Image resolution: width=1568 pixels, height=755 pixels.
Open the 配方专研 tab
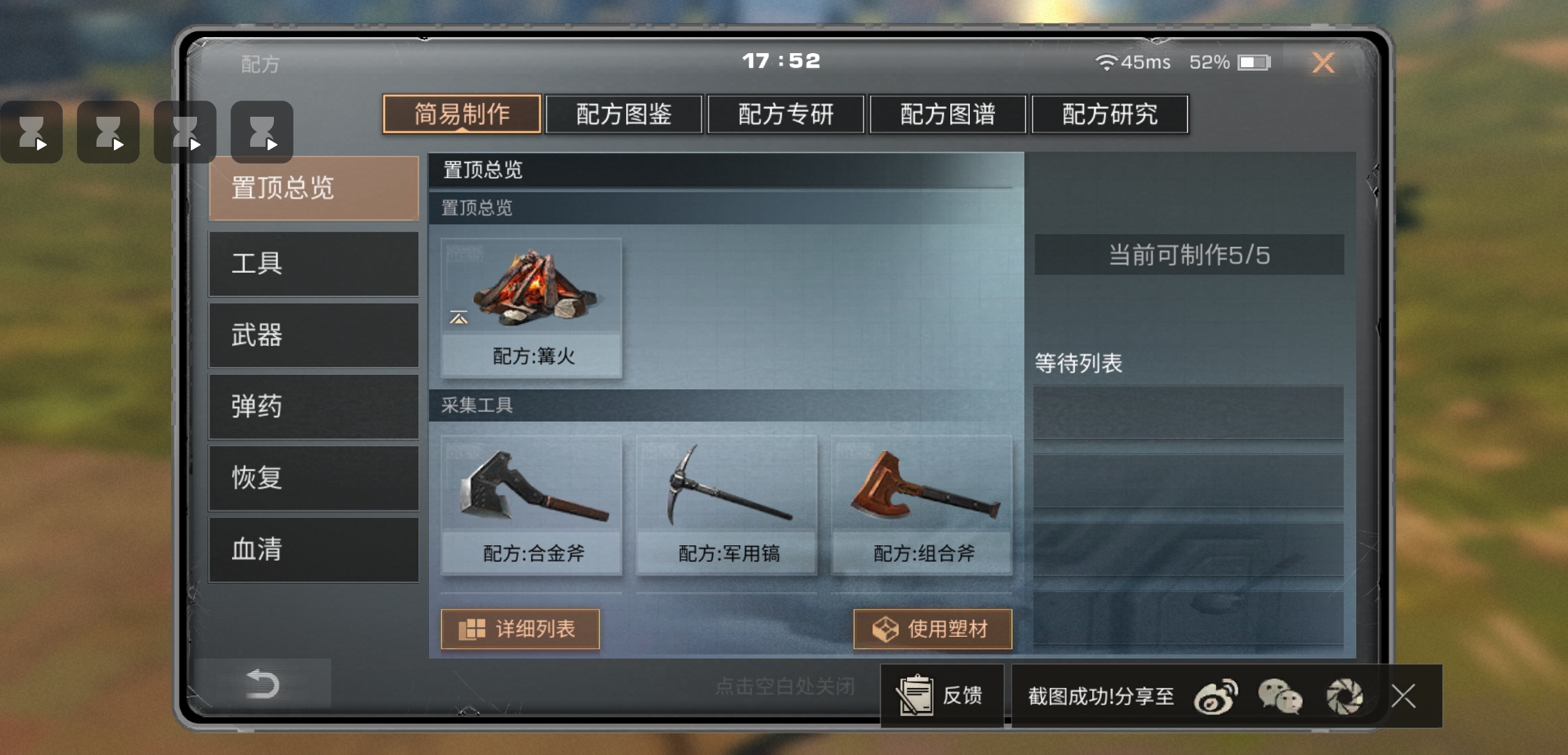tap(786, 114)
